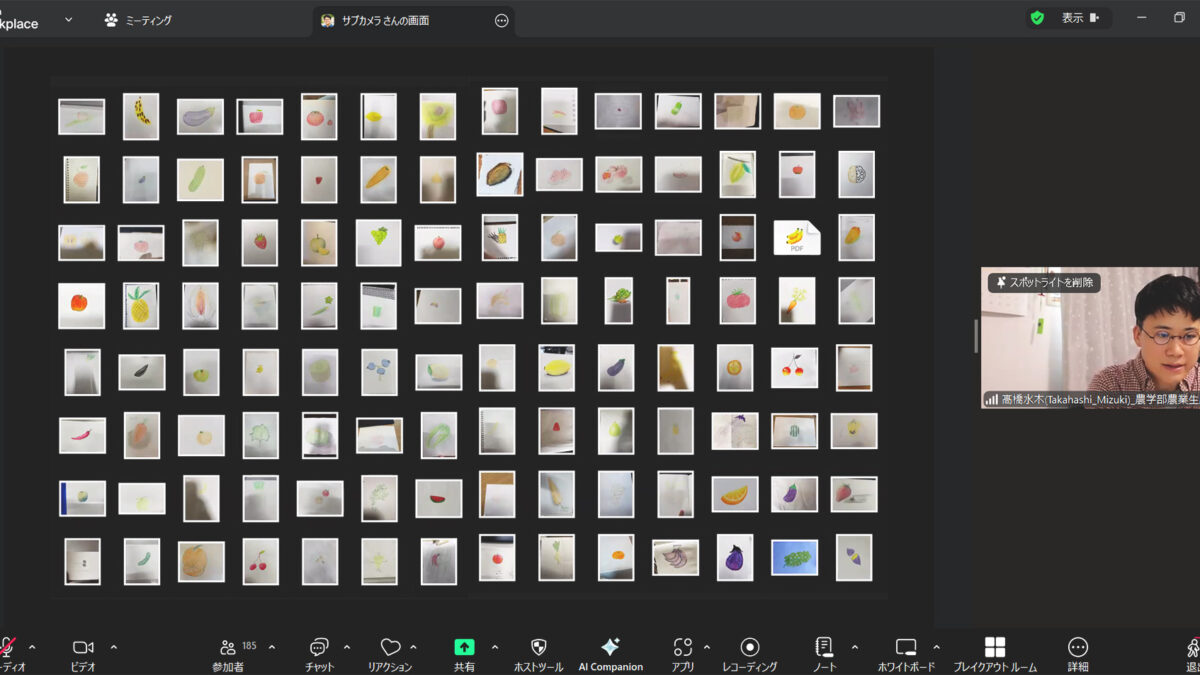Click the Reactions heart icon
Screen dimensions: 1200x675
click(x=390, y=647)
